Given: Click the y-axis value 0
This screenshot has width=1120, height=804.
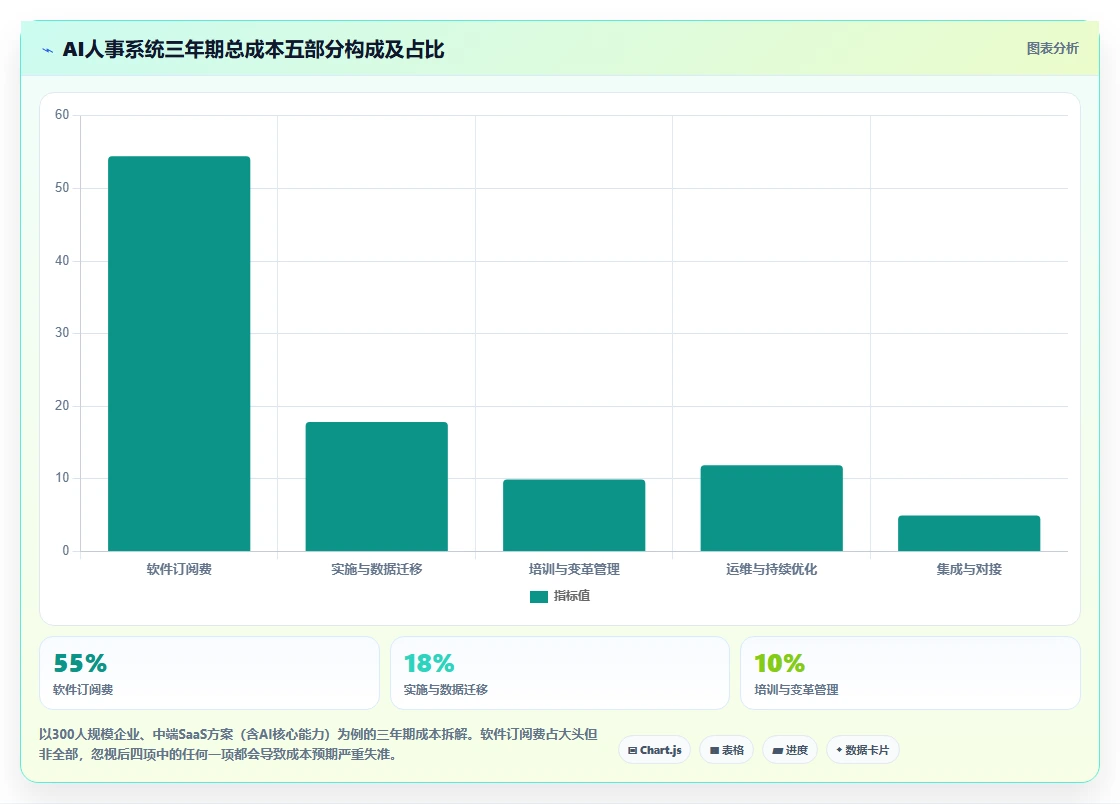Looking at the screenshot, I should point(66,551).
